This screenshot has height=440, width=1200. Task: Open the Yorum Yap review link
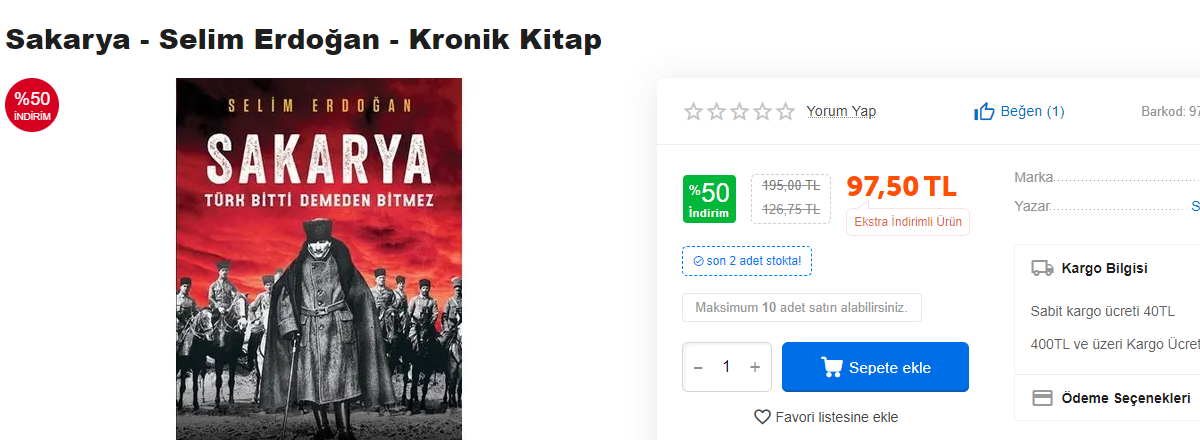(841, 112)
